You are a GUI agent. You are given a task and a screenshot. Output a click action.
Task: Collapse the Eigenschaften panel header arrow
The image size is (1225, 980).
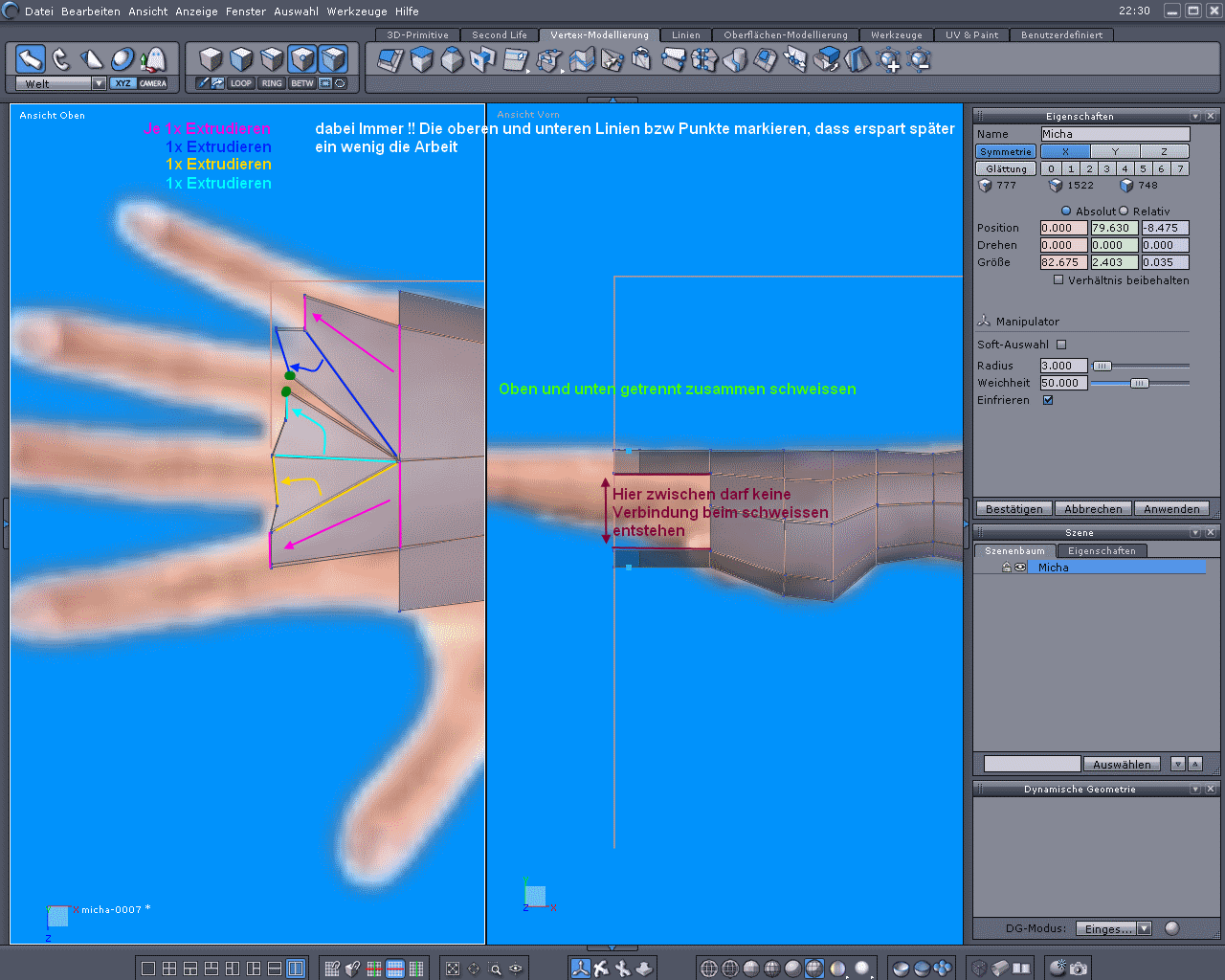[1195, 116]
